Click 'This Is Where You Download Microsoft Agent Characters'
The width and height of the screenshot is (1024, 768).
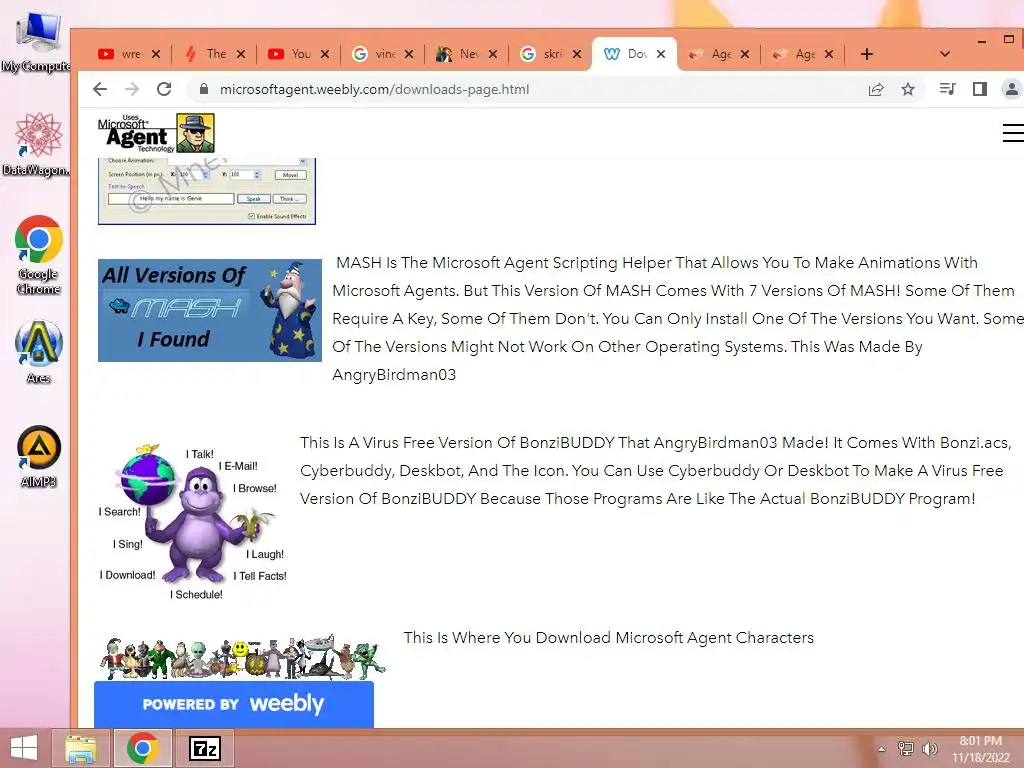[x=609, y=638]
